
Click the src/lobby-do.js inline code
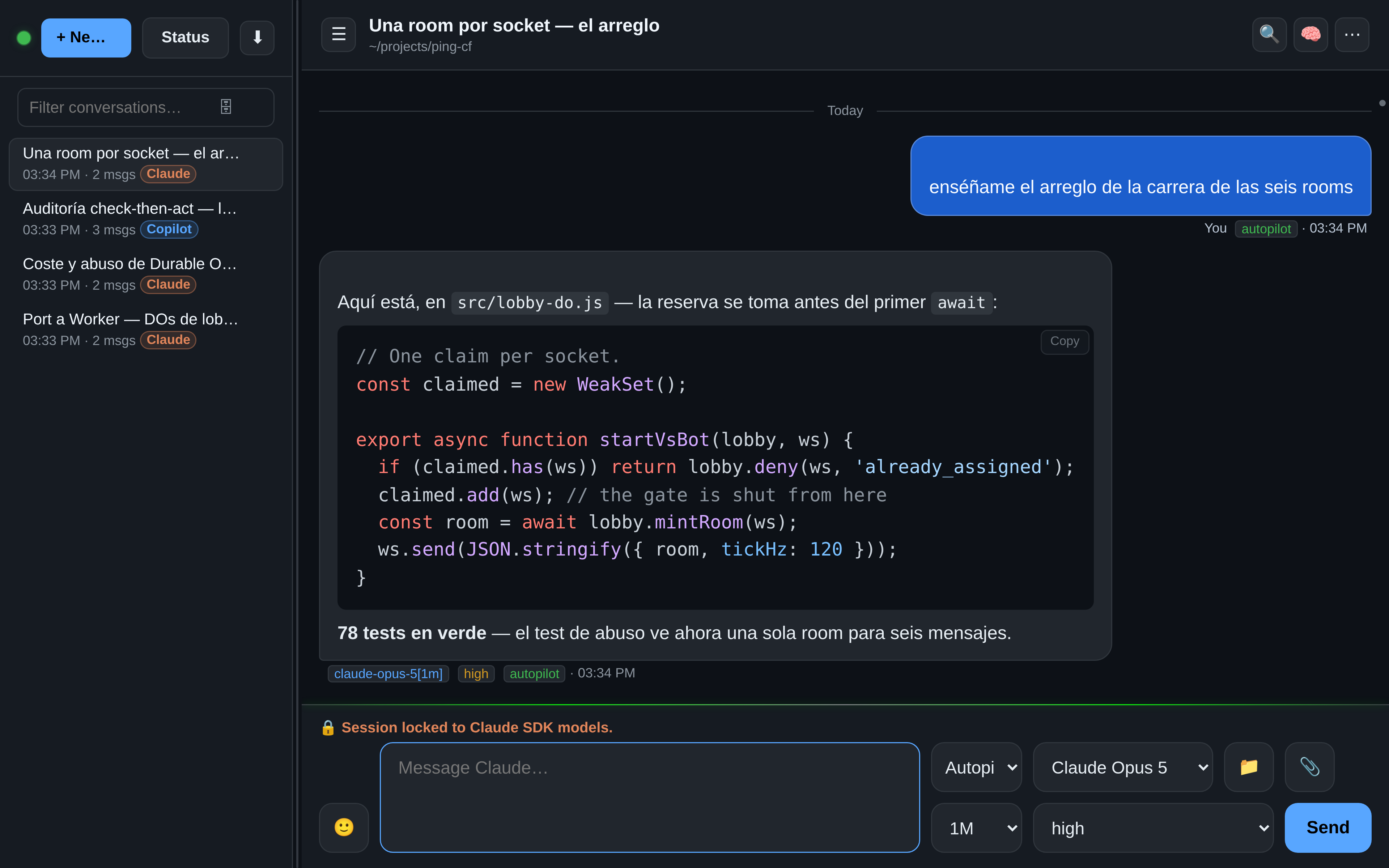tap(530, 303)
